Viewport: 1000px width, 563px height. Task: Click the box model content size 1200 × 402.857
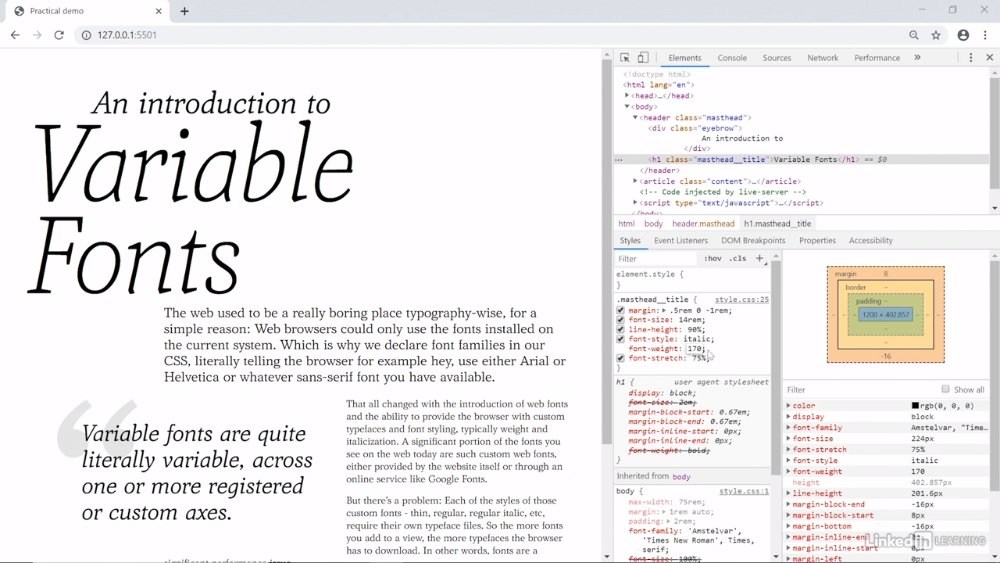click(x=885, y=314)
